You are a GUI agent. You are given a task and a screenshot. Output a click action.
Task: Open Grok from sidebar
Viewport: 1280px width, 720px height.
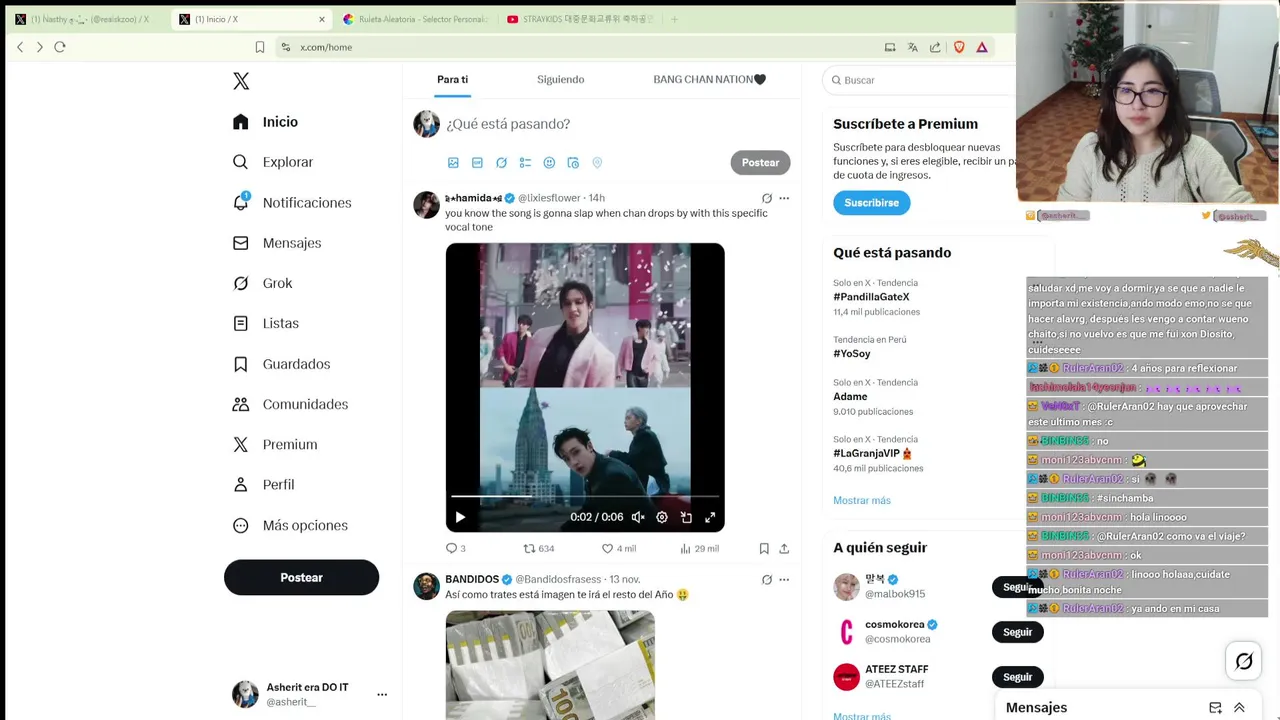[262, 283]
